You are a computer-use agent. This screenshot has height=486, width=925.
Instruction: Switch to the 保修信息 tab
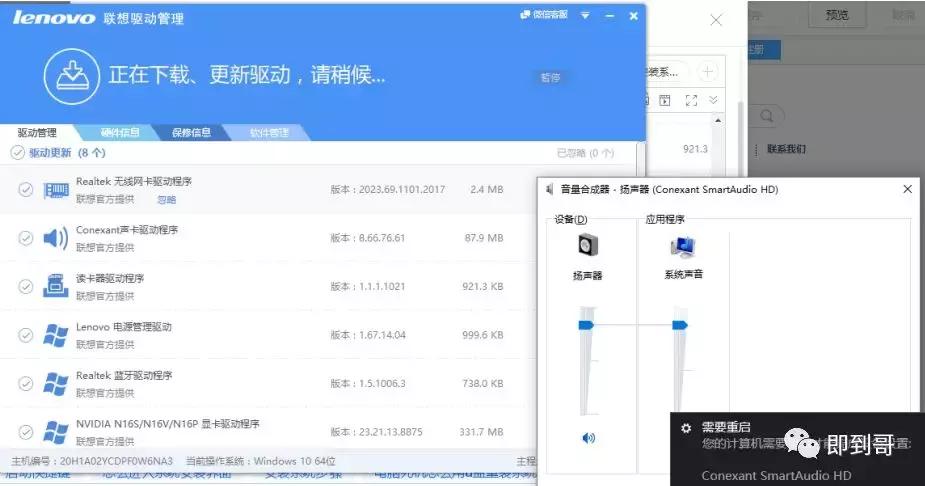[x=191, y=133]
